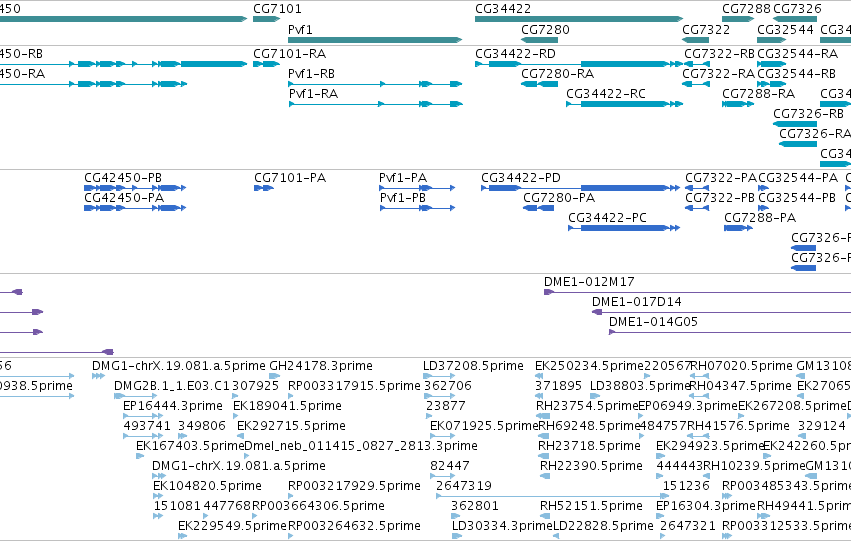The height and width of the screenshot is (541, 851).
Task: Select the RH22390.5prime EST label
Action: [x=592, y=466]
